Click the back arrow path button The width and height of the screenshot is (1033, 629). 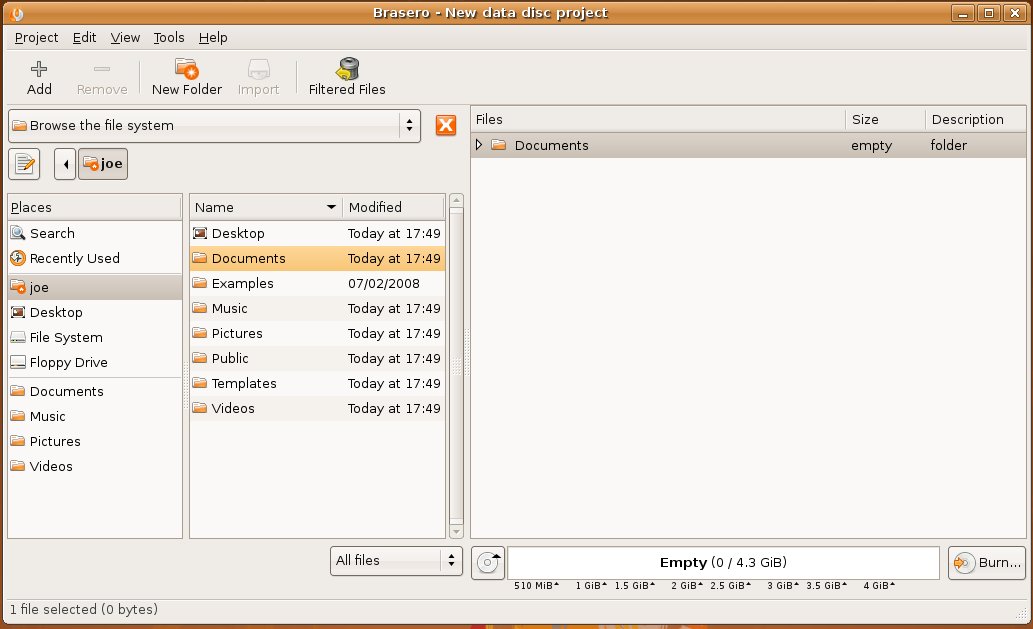pos(65,164)
